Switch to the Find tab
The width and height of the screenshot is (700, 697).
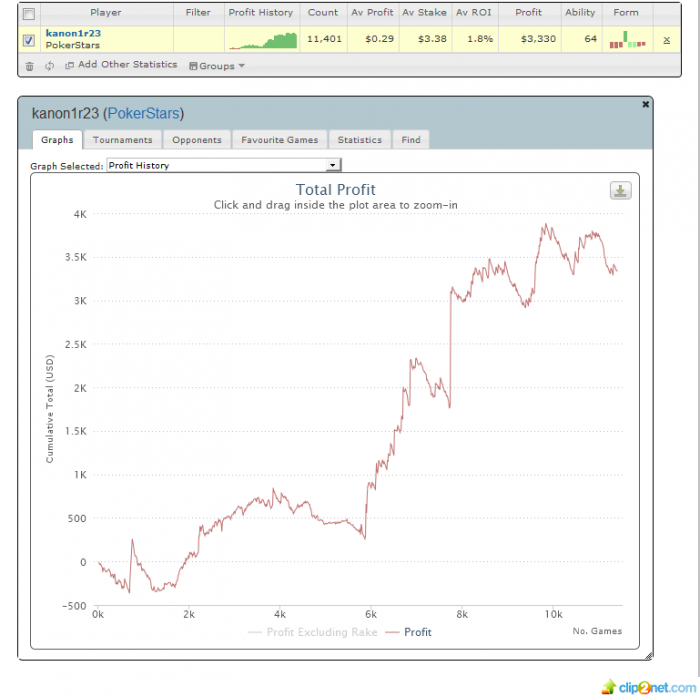[411, 140]
